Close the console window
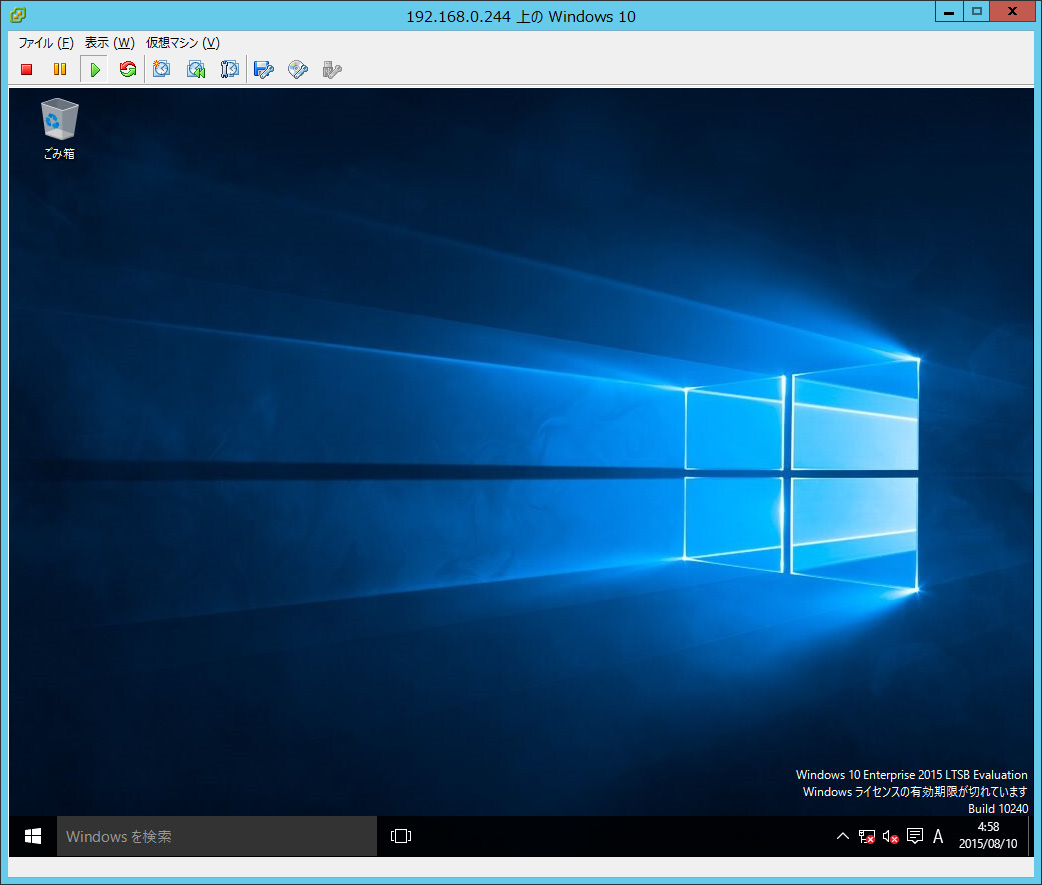The height and width of the screenshot is (885, 1042). [x=1012, y=11]
